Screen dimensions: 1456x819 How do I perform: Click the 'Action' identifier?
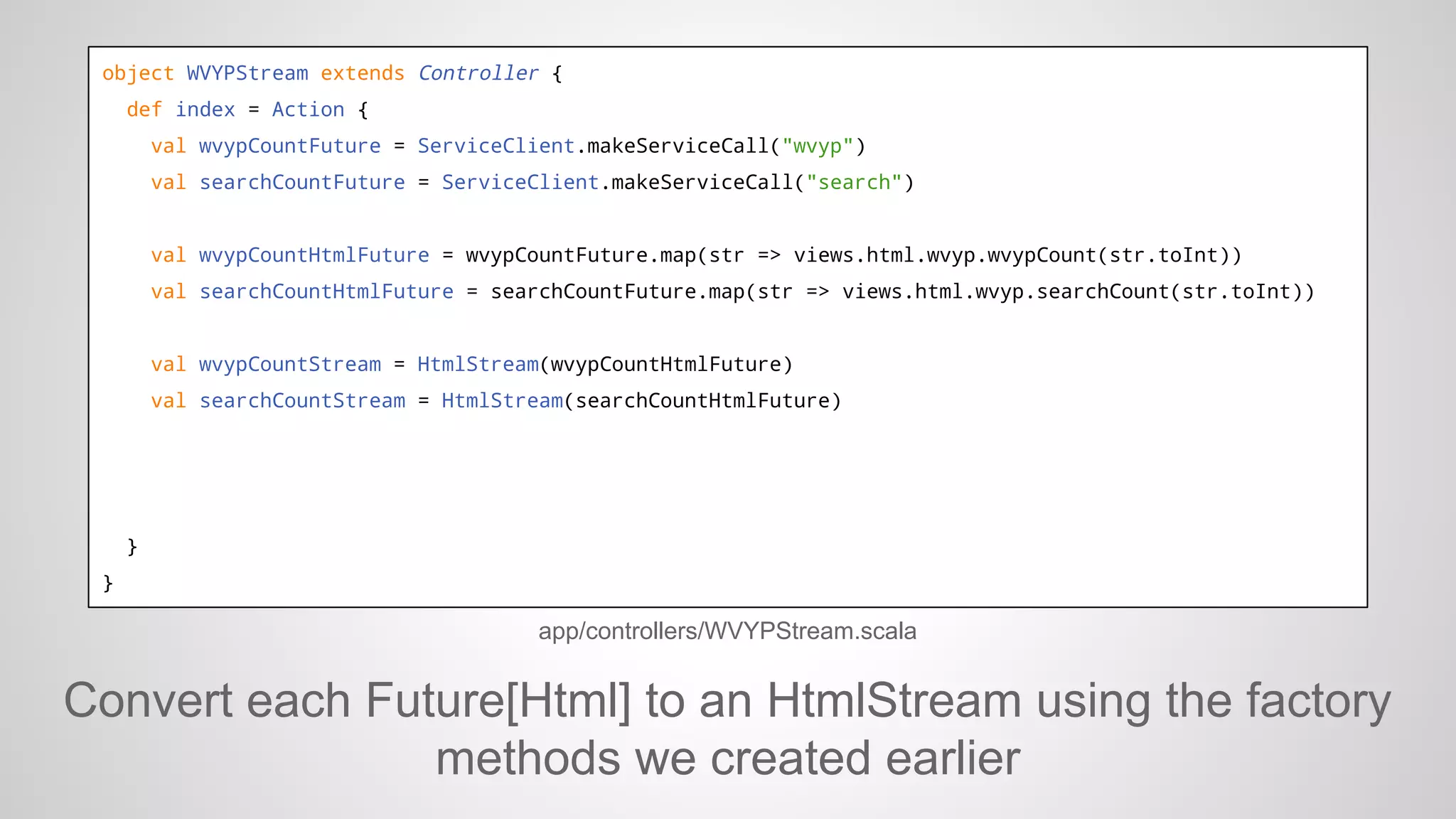[308, 109]
